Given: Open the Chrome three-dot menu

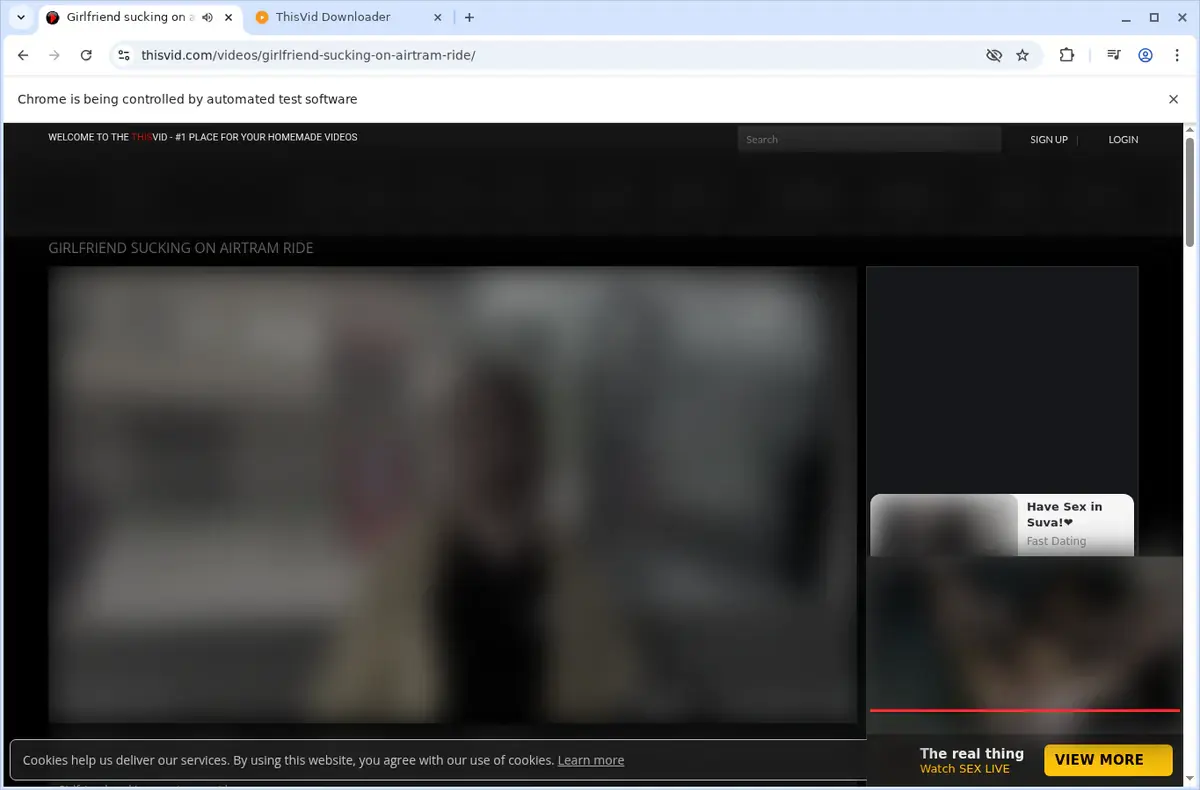Looking at the screenshot, I should (x=1177, y=55).
